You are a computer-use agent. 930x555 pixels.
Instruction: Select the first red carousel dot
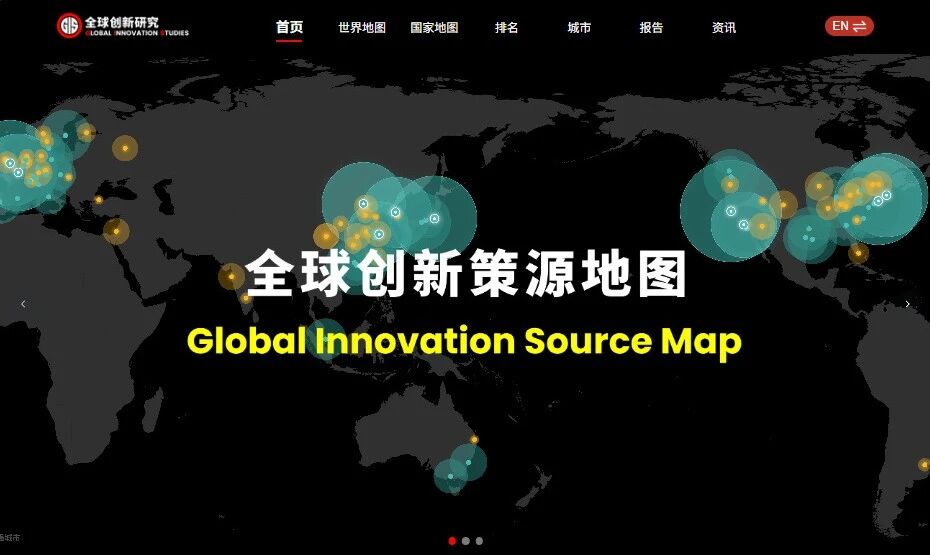coord(452,541)
